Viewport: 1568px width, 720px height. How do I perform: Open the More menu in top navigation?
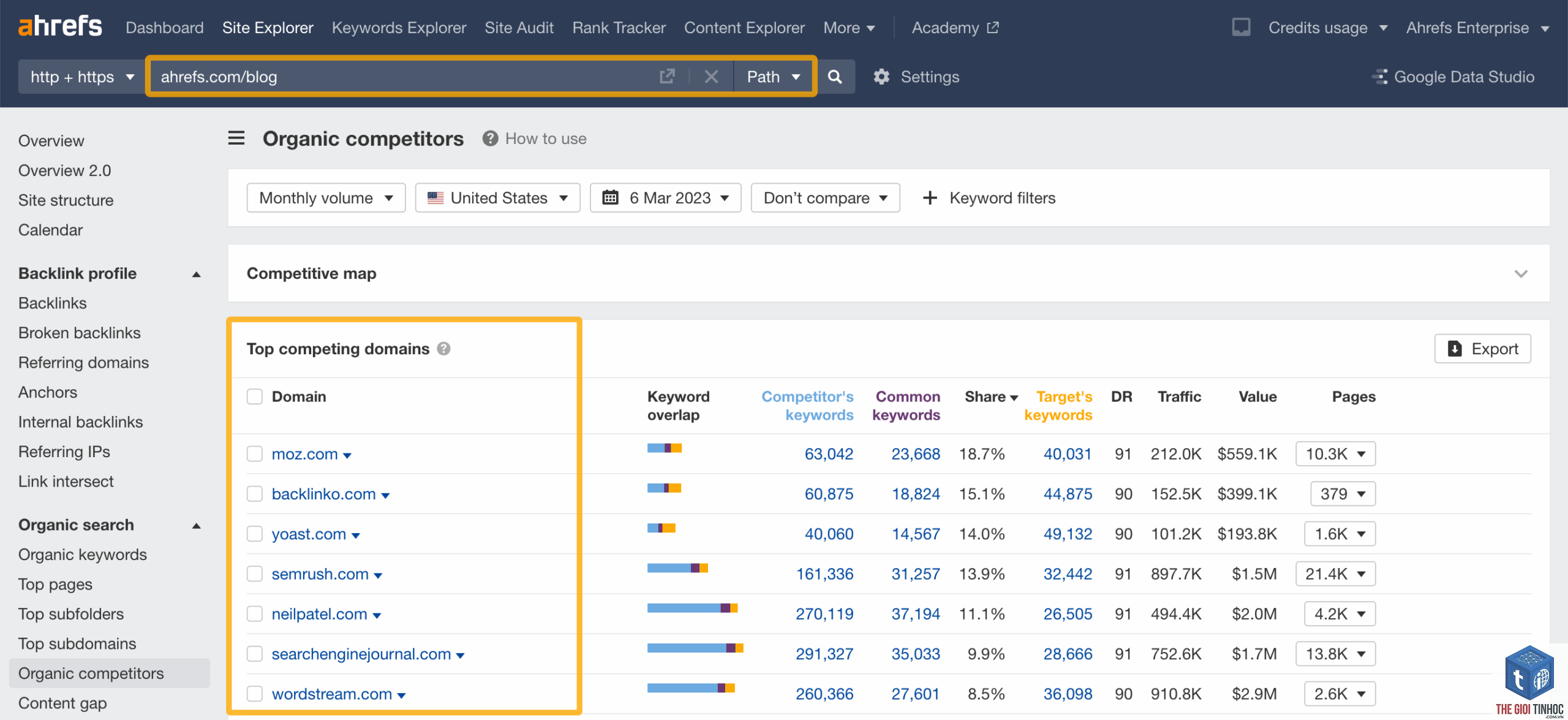point(849,28)
